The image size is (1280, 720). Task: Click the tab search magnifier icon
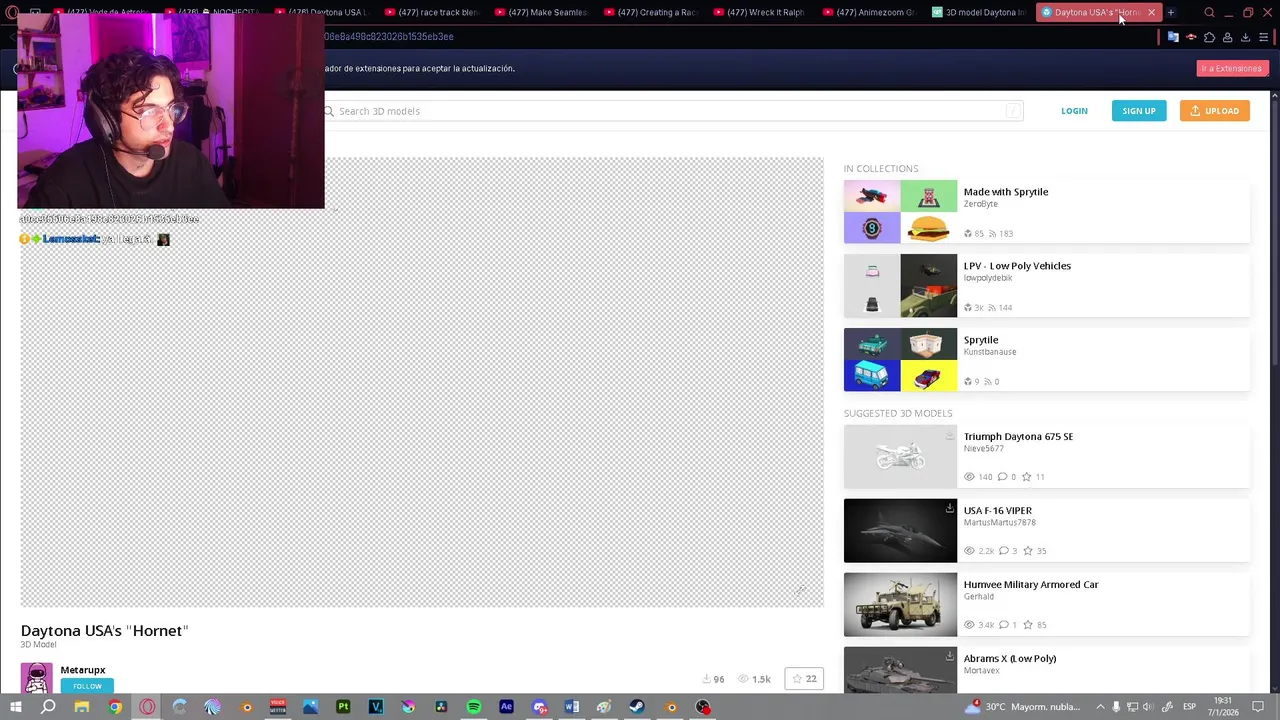point(1209,13)
